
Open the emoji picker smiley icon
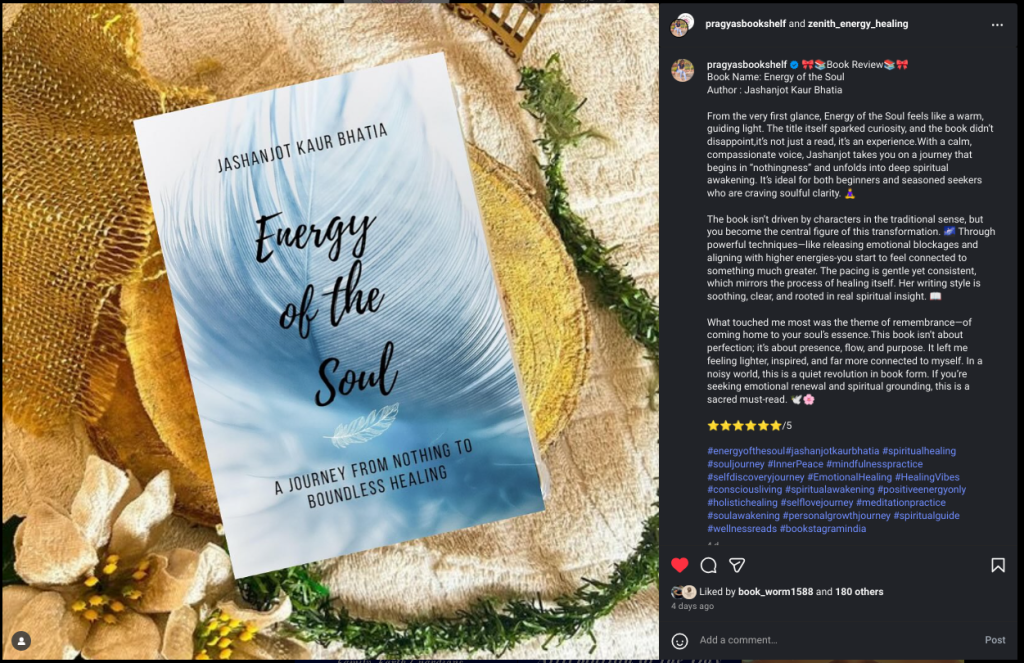680,641
